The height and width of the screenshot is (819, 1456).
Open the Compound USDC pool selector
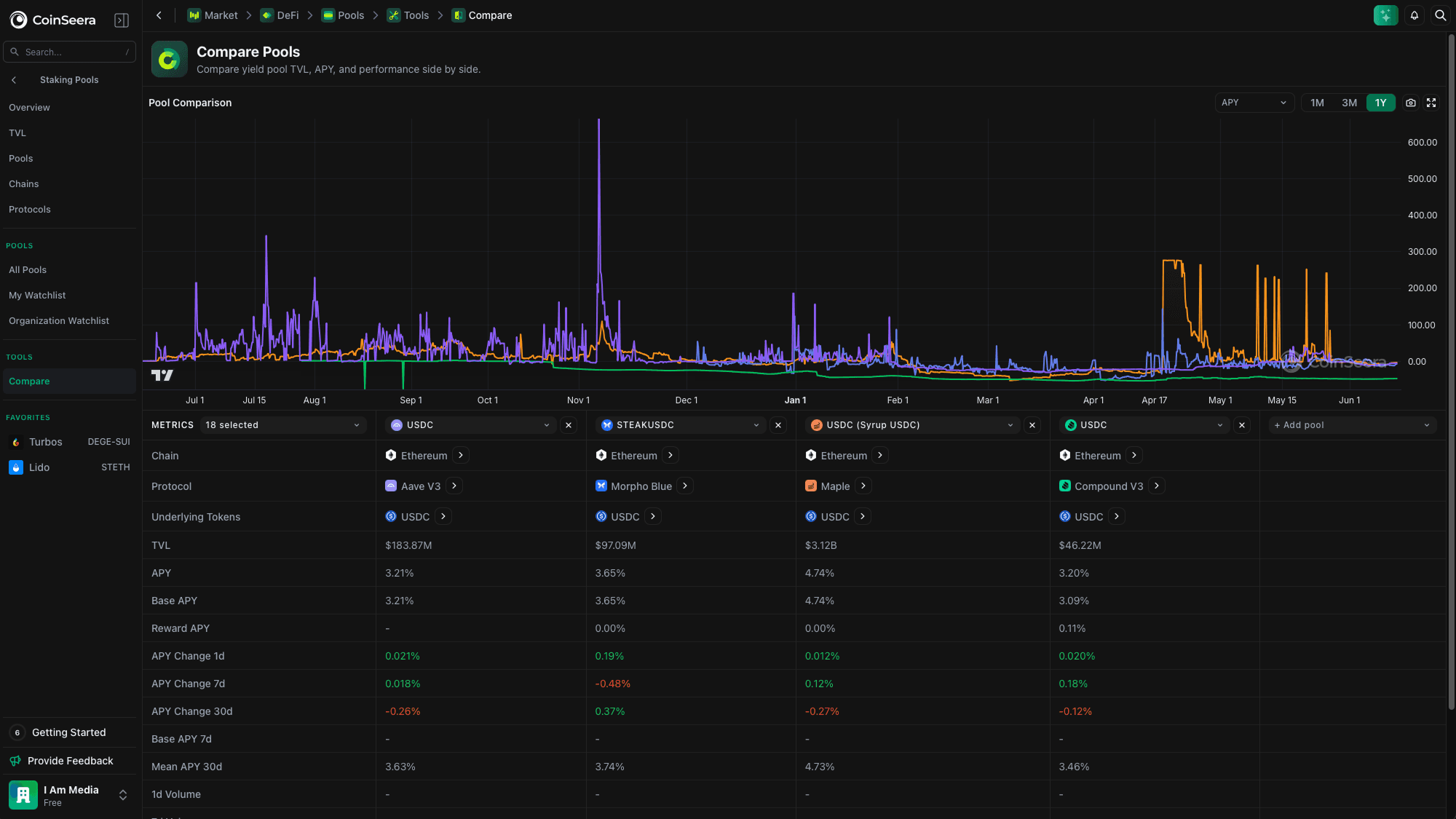coord(1144,425)
